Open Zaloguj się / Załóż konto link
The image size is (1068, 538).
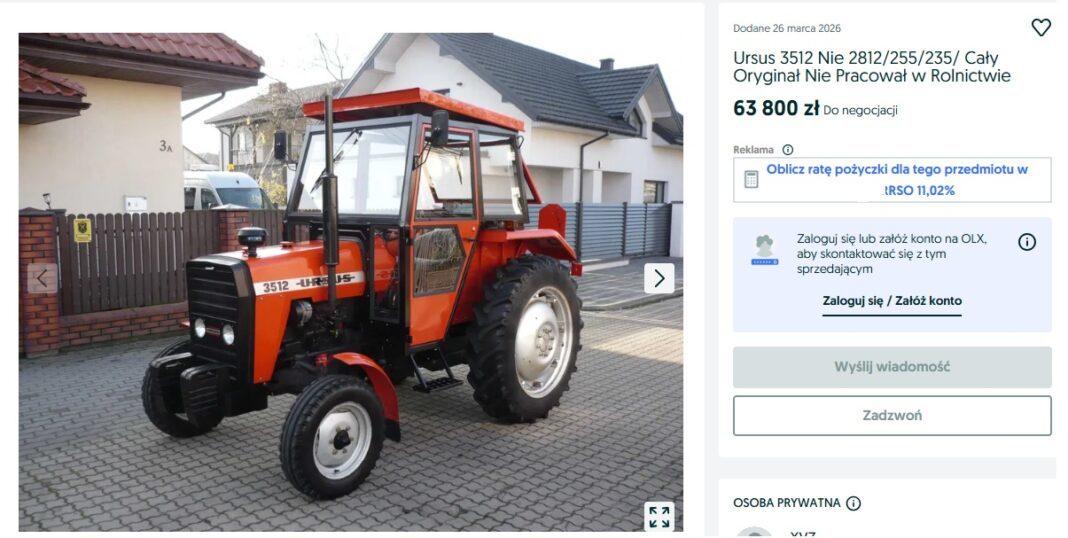(x=892, y=301)
